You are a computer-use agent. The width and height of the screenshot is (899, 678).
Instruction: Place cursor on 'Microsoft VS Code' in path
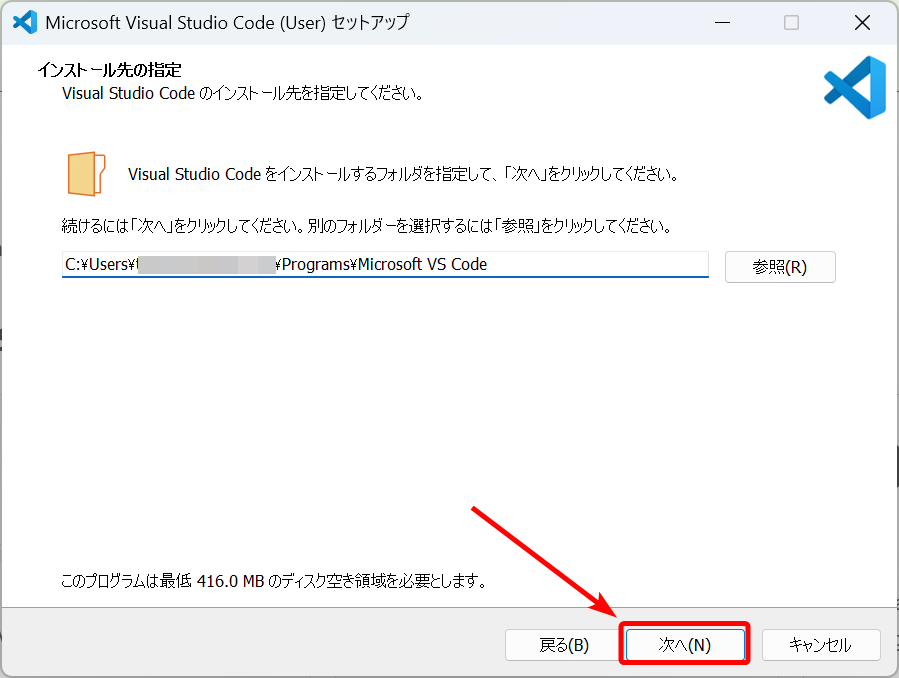[422, 265]
